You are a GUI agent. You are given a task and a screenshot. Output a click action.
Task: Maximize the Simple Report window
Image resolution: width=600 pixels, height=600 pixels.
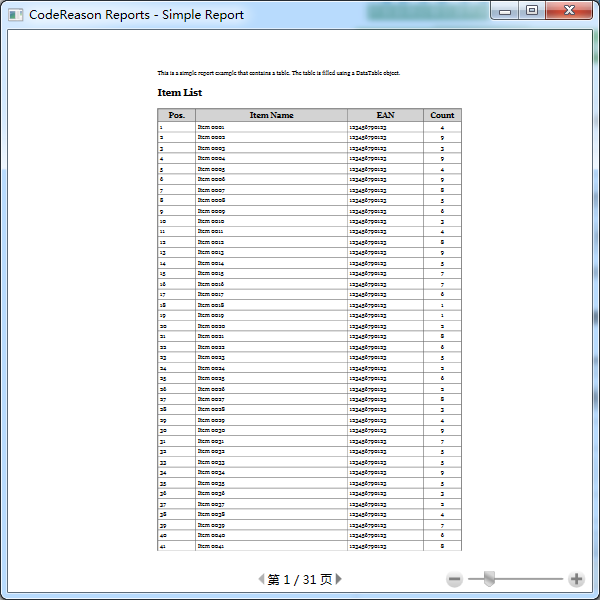532,11
